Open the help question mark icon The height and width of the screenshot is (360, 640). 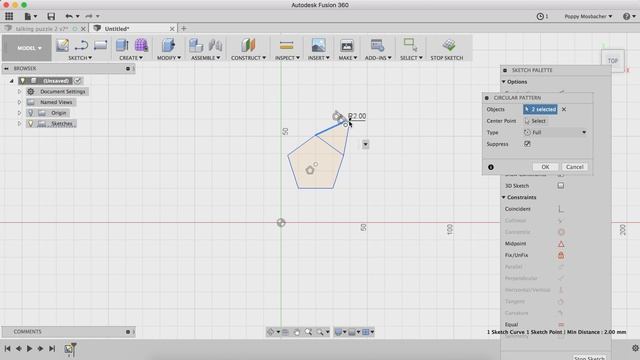627,16
